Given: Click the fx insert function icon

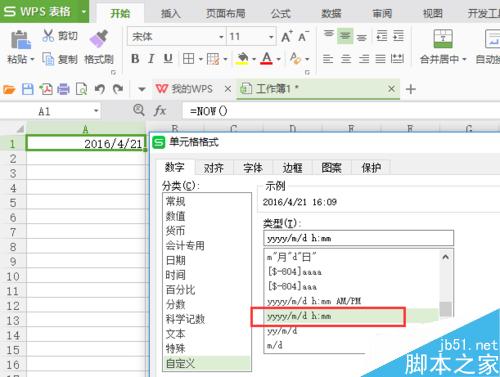Looking at the screenshot, I should pyautogui.click(x=160, y=111).
